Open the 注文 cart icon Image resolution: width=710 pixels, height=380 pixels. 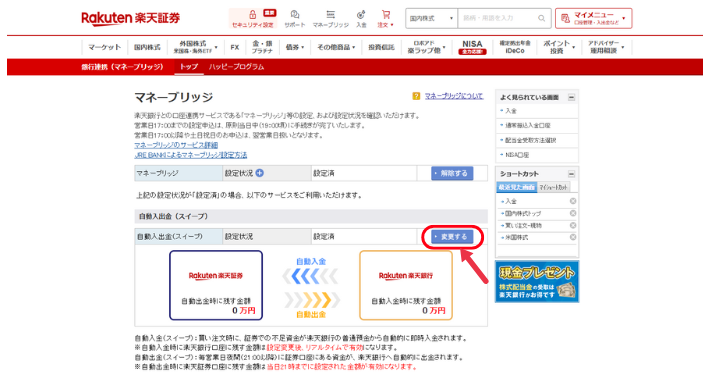tap(386, 14)
